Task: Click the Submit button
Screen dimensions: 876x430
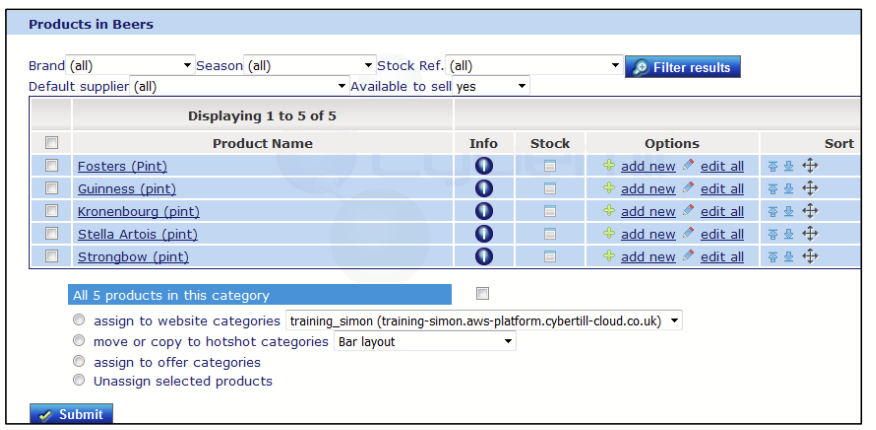Action: [71, 414]
